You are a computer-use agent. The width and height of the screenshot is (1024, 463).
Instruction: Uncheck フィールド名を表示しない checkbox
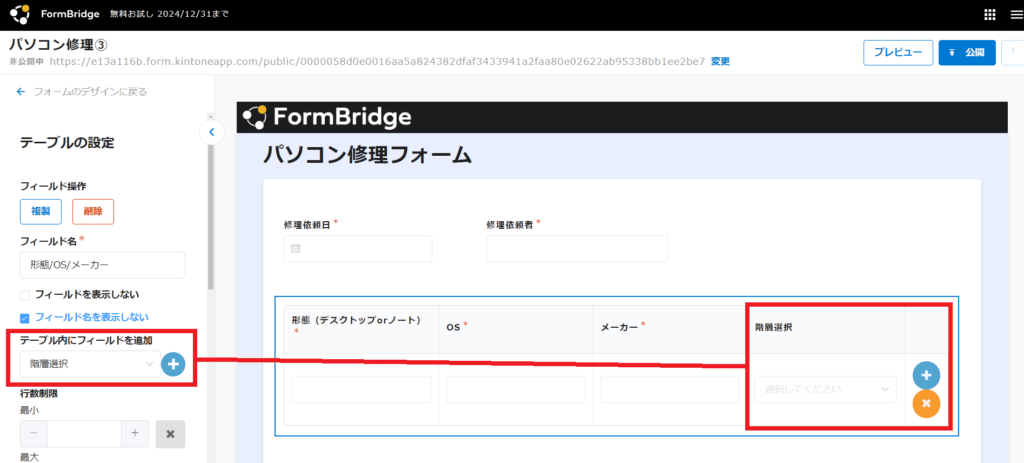point(26,317)
